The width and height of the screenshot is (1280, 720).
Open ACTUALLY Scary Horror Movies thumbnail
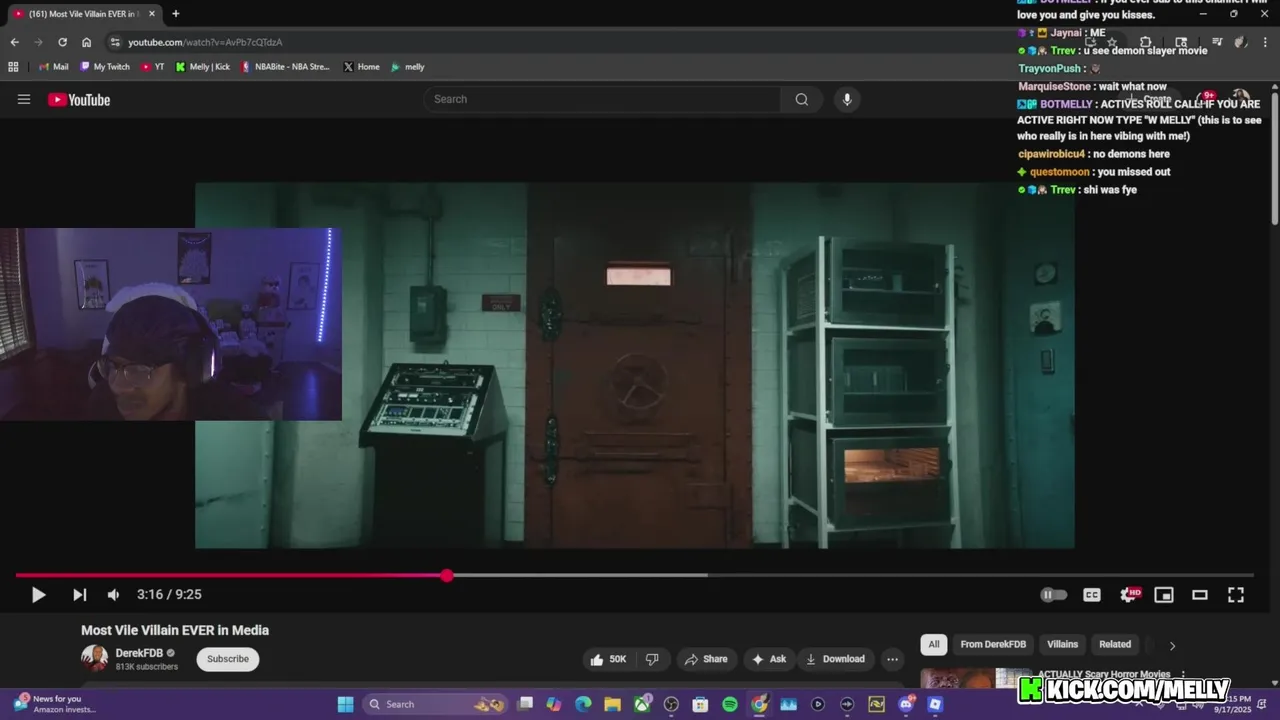pyautogui.click(x=976, y=679)
